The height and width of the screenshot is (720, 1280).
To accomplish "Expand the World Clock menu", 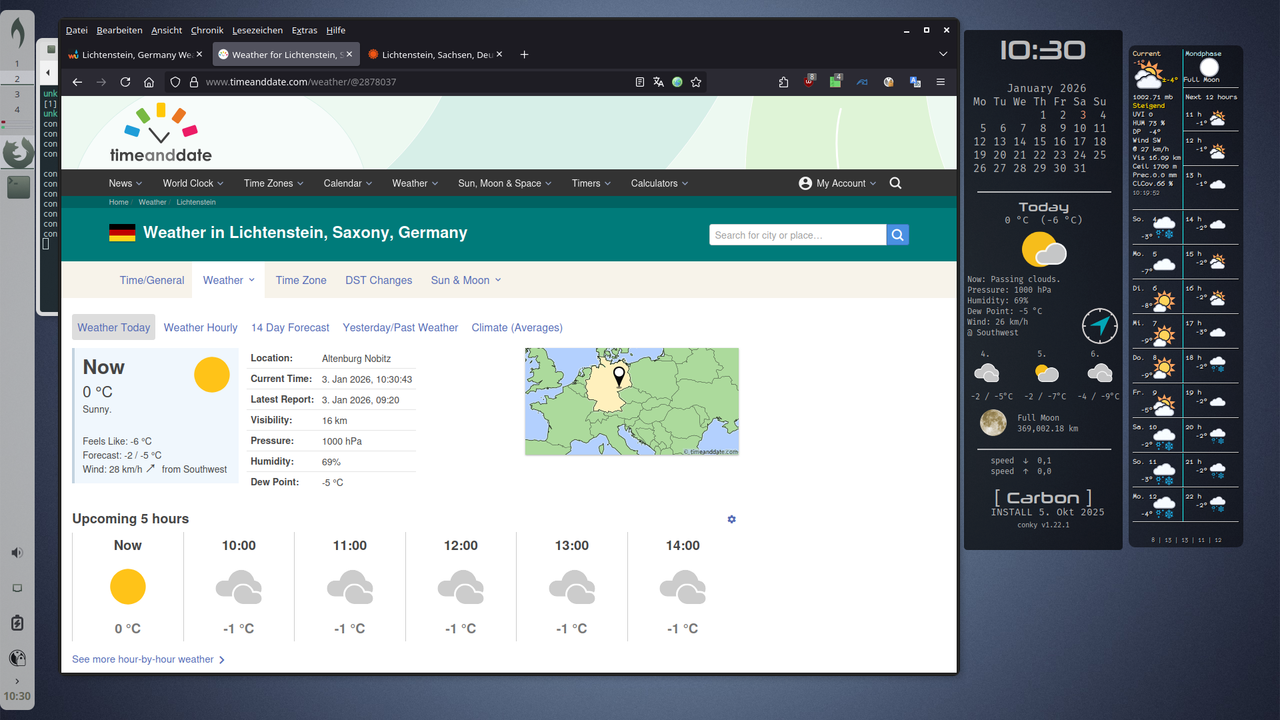I will [193, 183].
